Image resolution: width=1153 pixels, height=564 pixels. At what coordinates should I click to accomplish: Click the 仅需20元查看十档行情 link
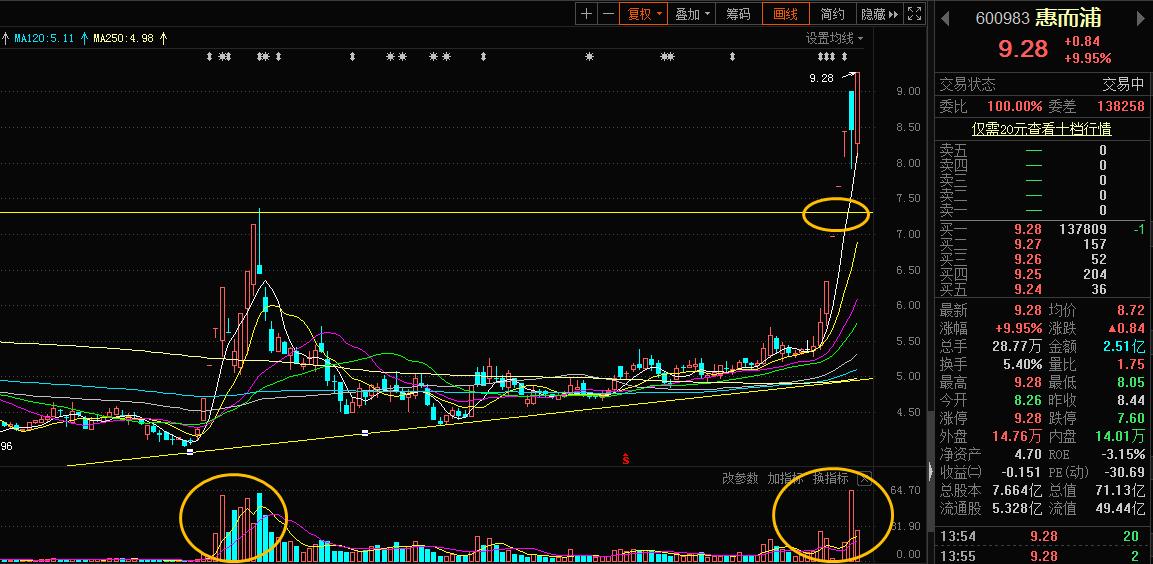pyautogui.click(x=1041, y=129)
